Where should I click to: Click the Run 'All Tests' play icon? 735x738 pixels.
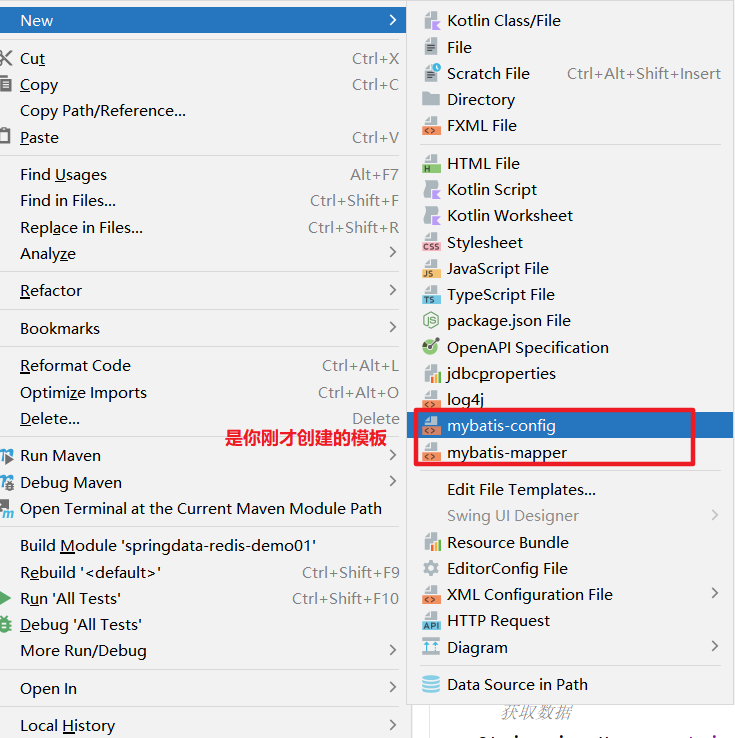click(x=5, y=598)
